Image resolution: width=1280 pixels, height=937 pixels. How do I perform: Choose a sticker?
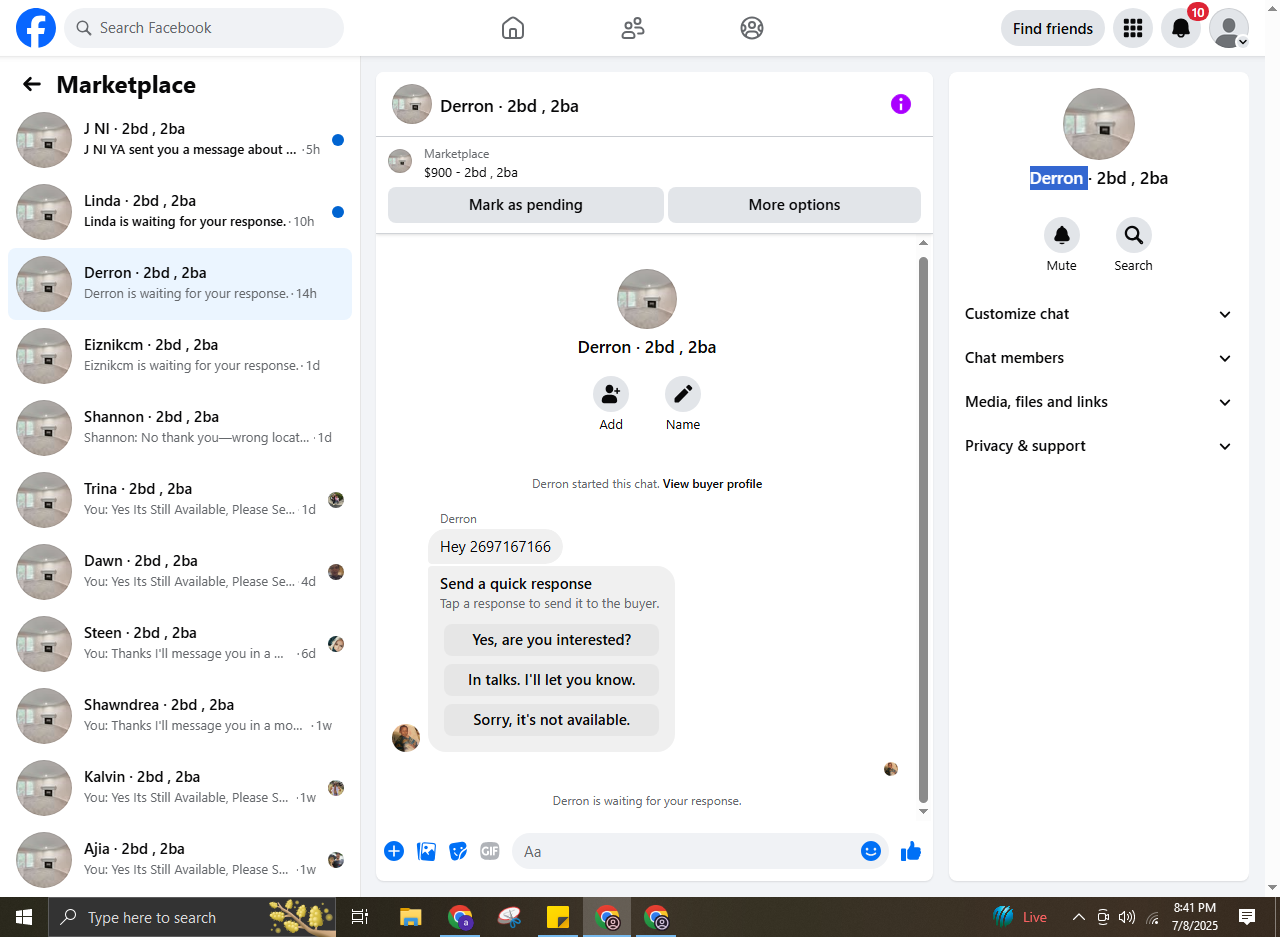tap(458, 851)
